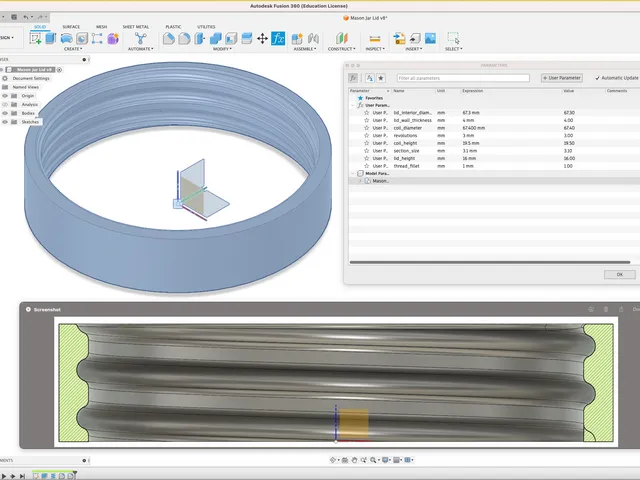Select the Joint tool icon

click(313, 38)
